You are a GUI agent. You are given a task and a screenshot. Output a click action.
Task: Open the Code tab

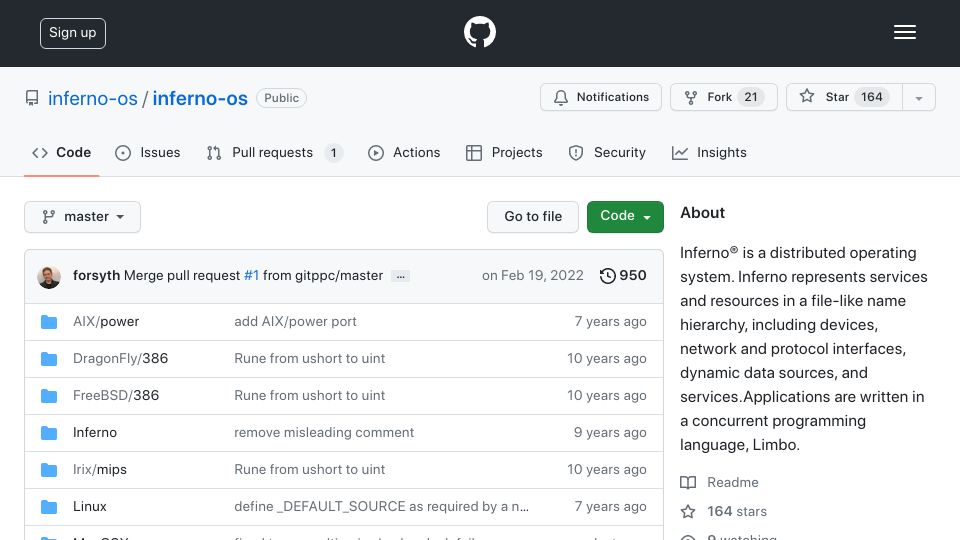pyautogui.click(x=62, y=152)
